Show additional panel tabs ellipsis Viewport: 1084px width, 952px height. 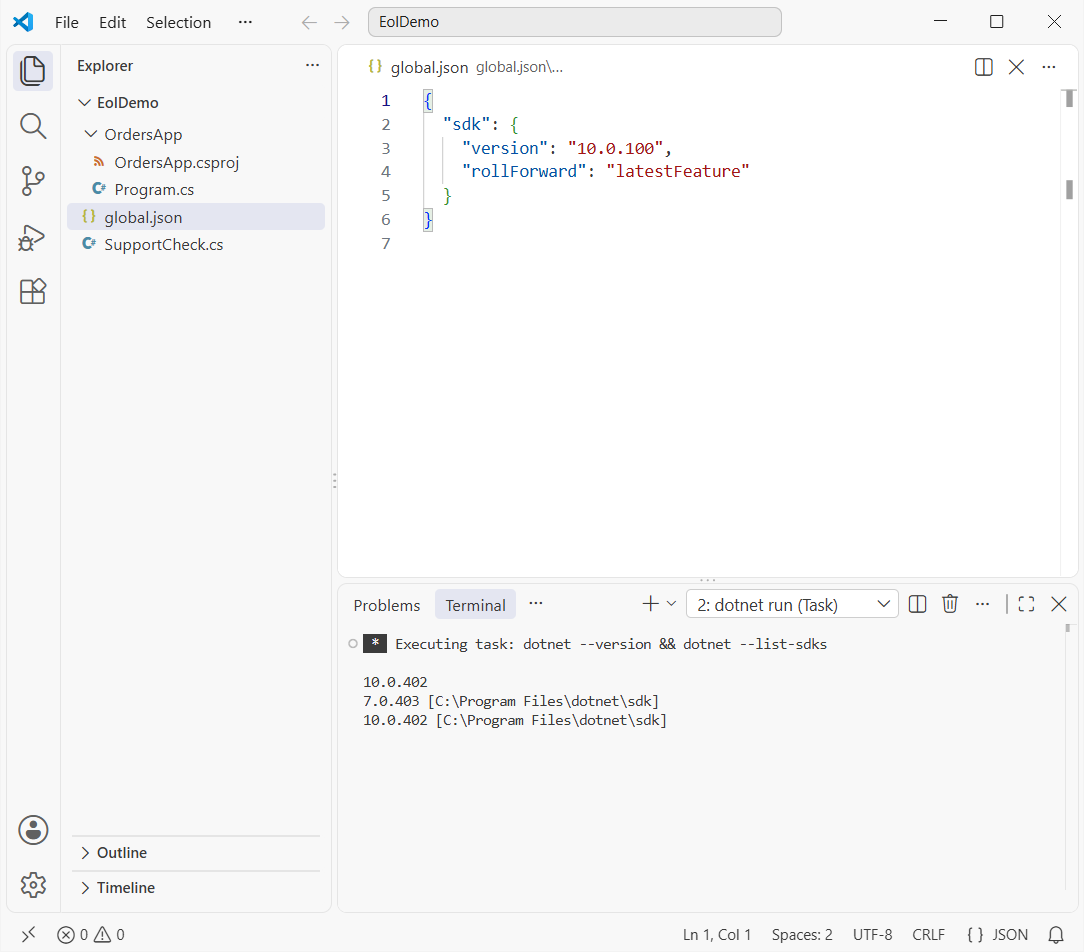pyautogui.click(x=536, y=604)
